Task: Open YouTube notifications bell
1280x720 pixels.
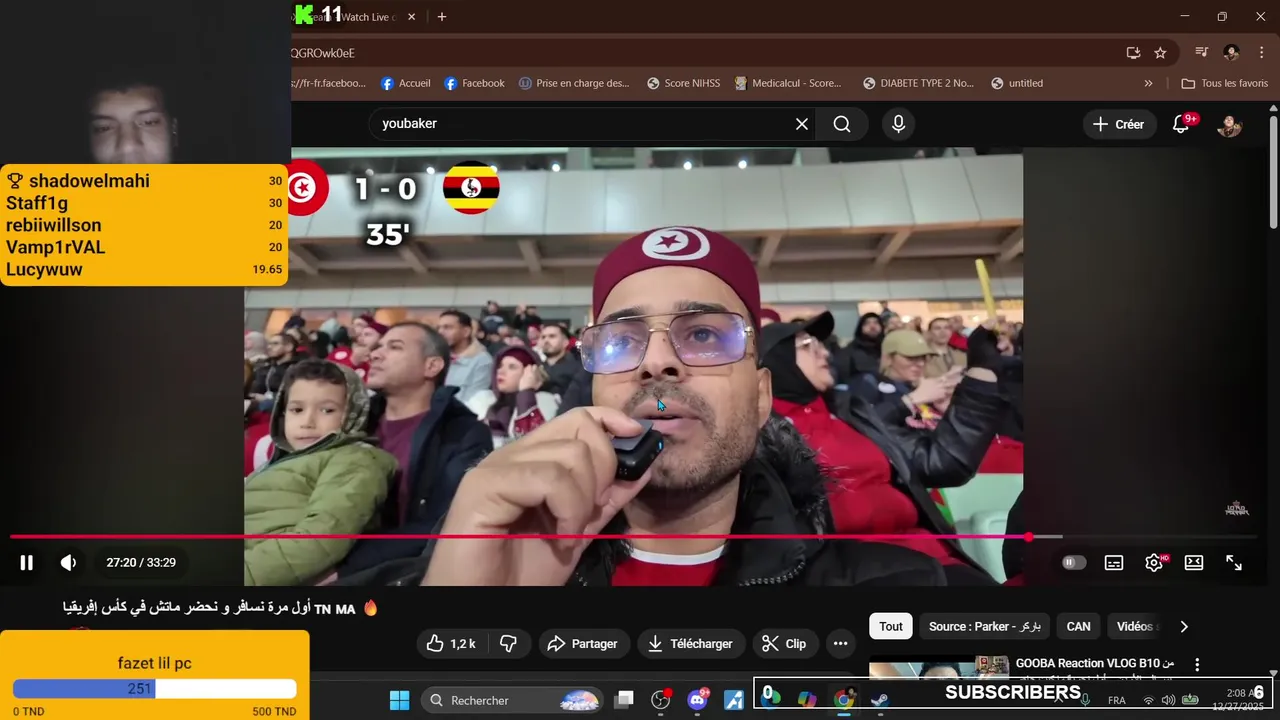Action: pyautogui.click(x=1182, y=124)
